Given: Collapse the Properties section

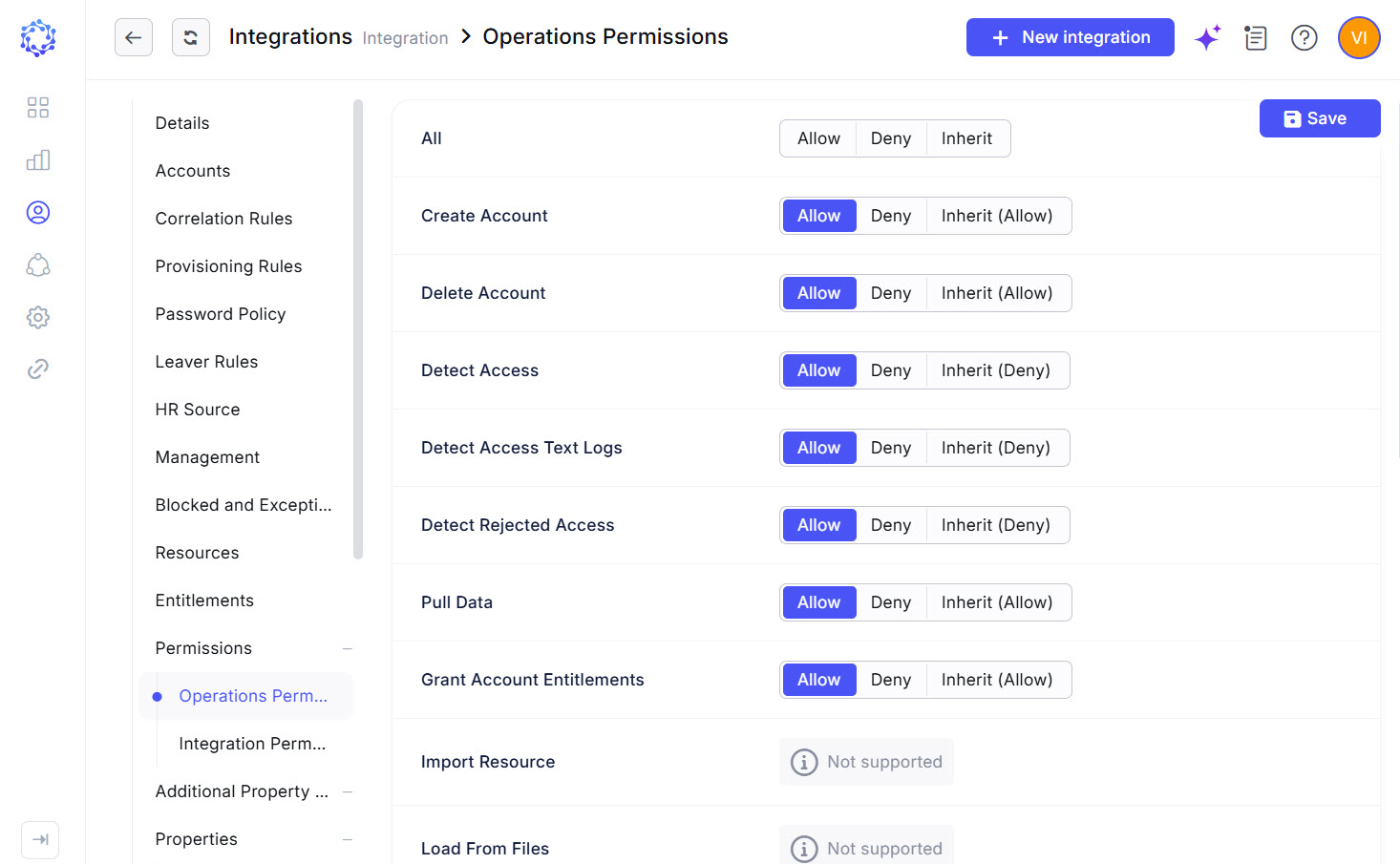Looking at the screenshot, I should (x=348, y=839).
